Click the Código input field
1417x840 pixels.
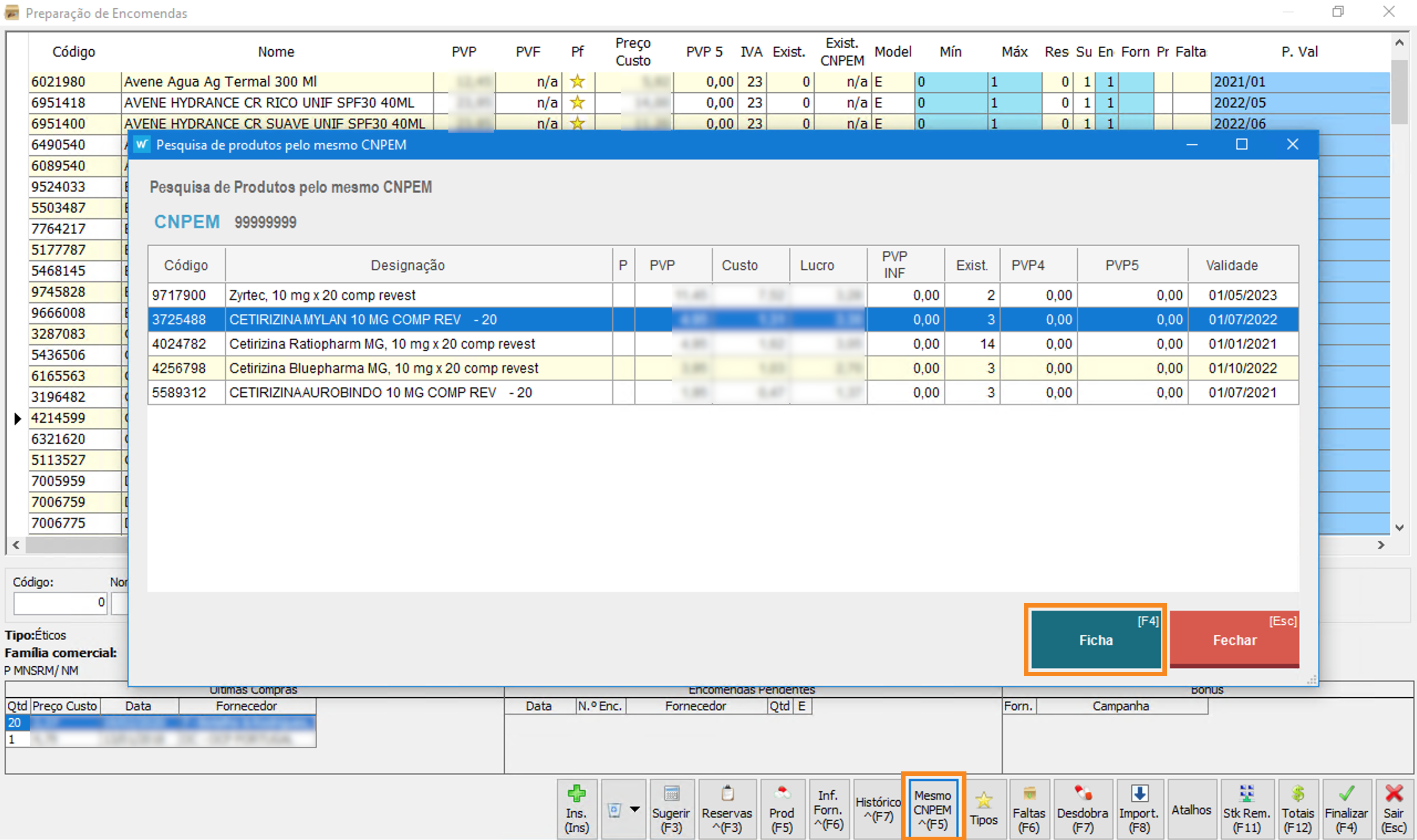click(x=60, y=603)
